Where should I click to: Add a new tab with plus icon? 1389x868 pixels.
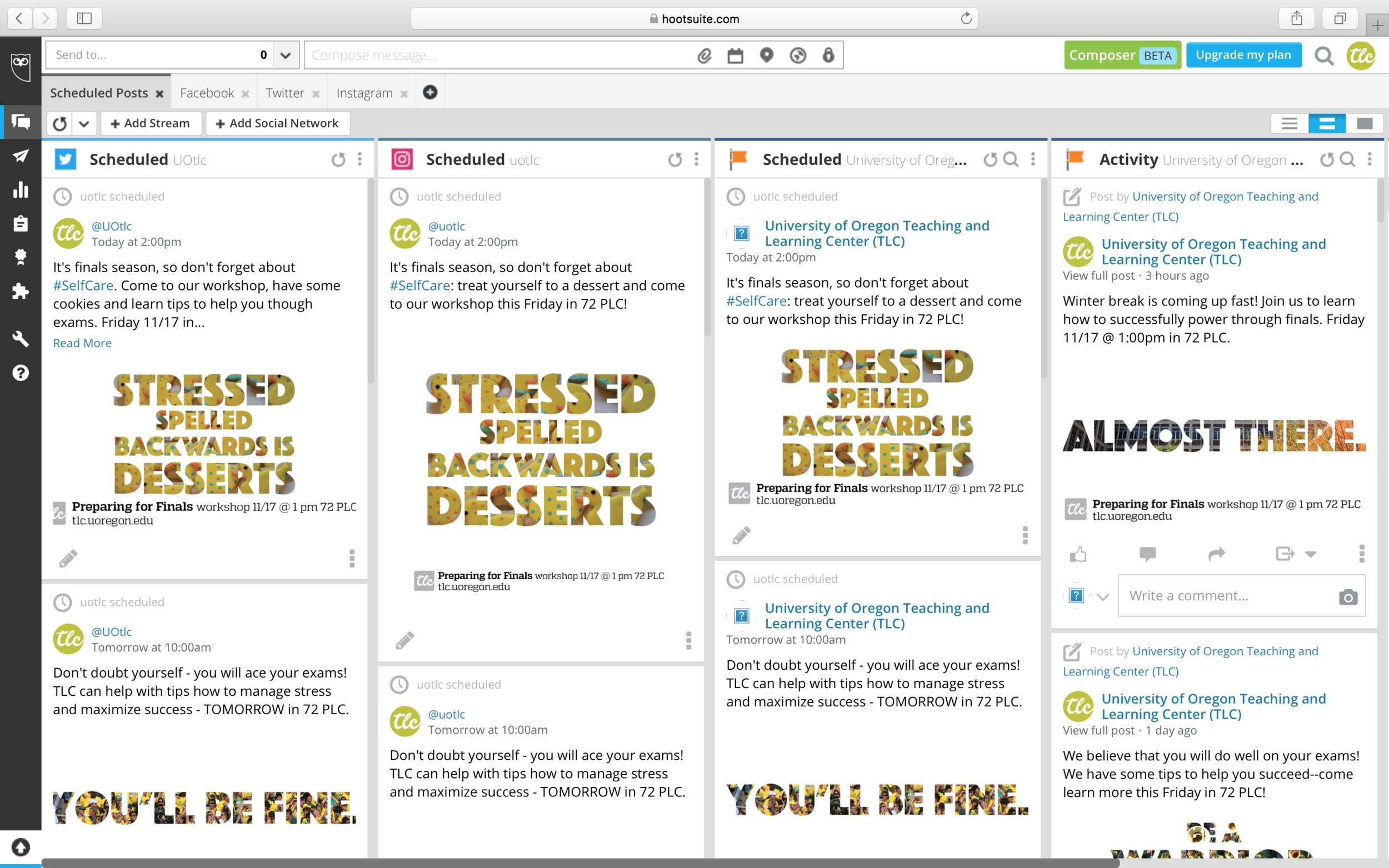pyautogui.click(x=430, y=92)
